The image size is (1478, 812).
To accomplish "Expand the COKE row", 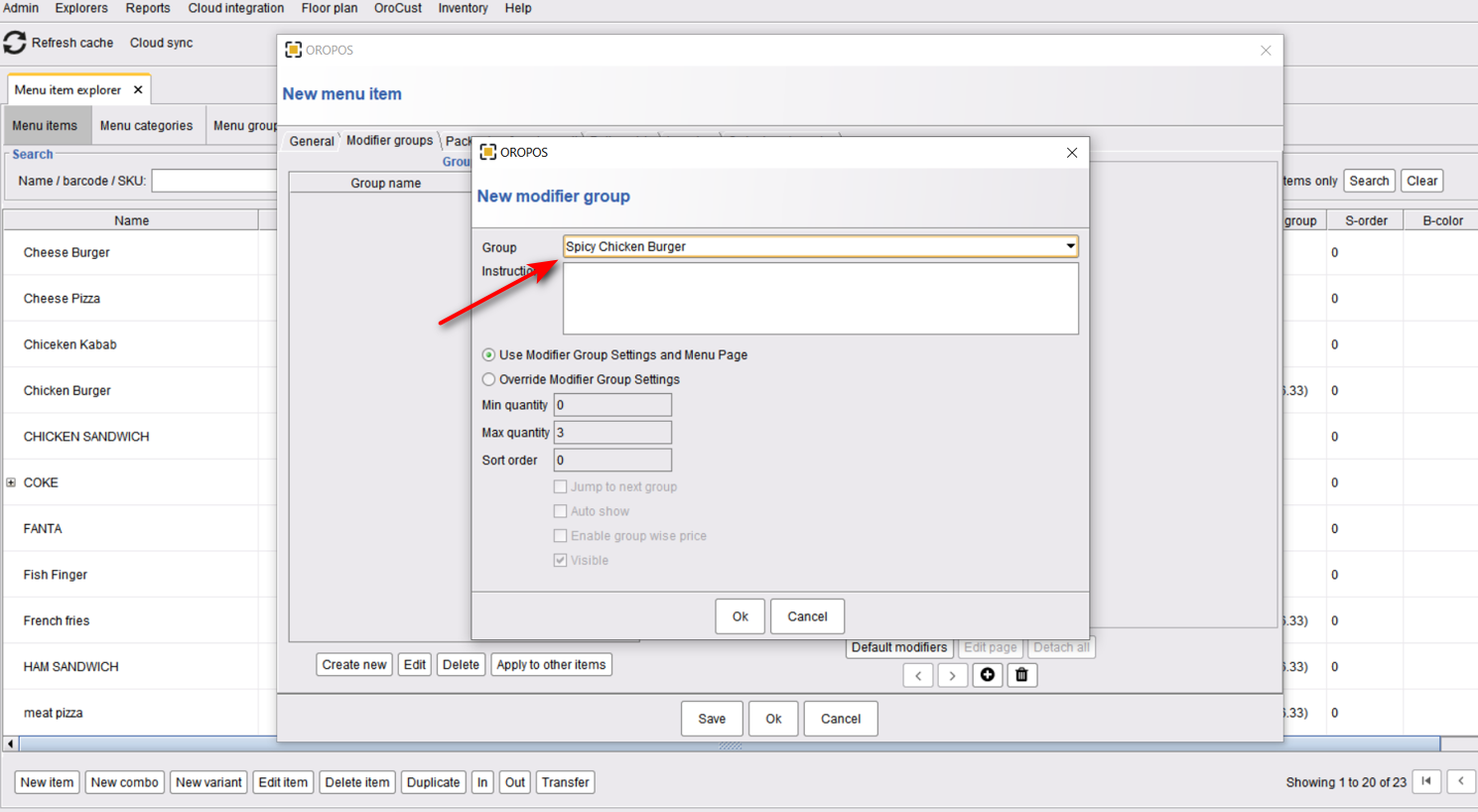I will click(x=11, y=482).
